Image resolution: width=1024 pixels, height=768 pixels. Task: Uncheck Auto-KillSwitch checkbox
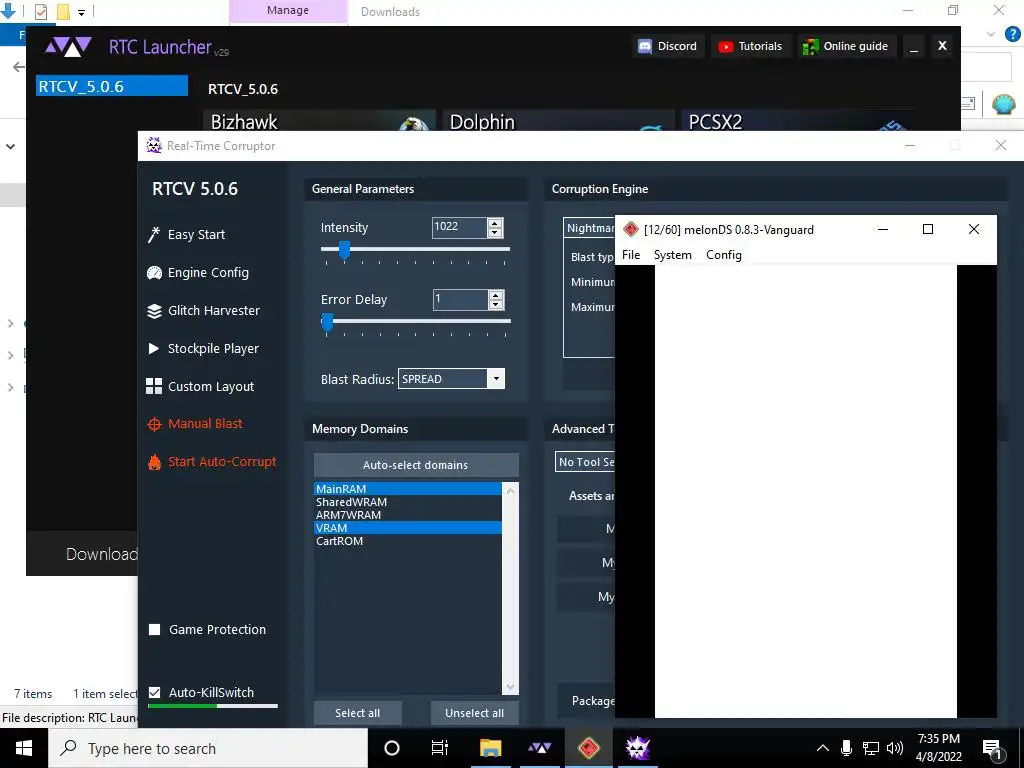155,692
